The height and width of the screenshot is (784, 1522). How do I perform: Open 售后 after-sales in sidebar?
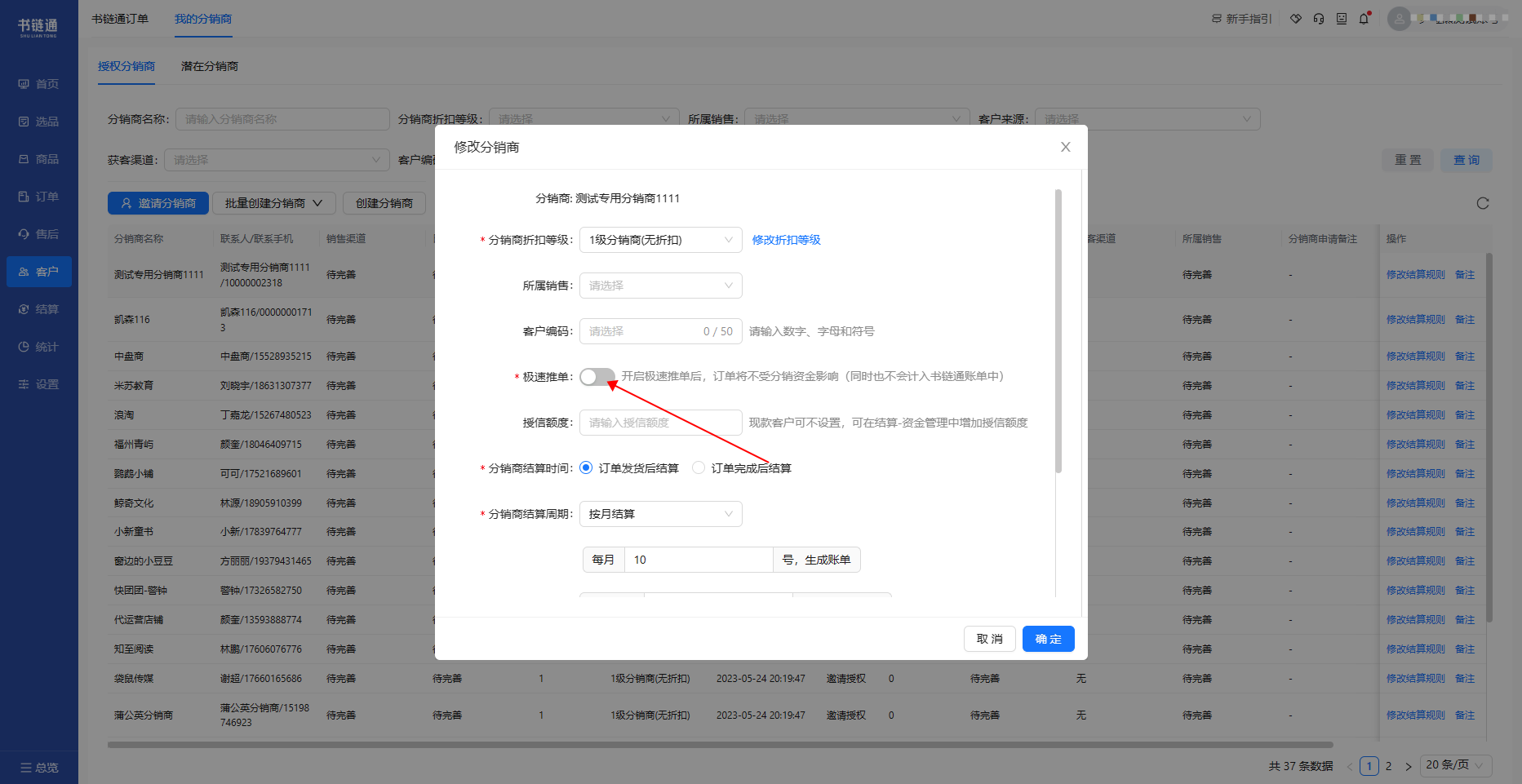(x=38, y=234)
